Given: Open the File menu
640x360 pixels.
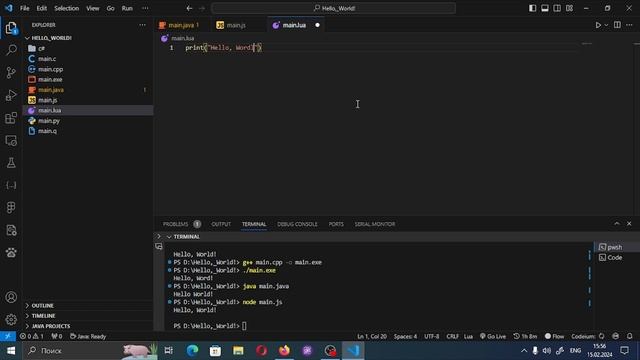Looking at the screenshot, I should pos(24,8).
